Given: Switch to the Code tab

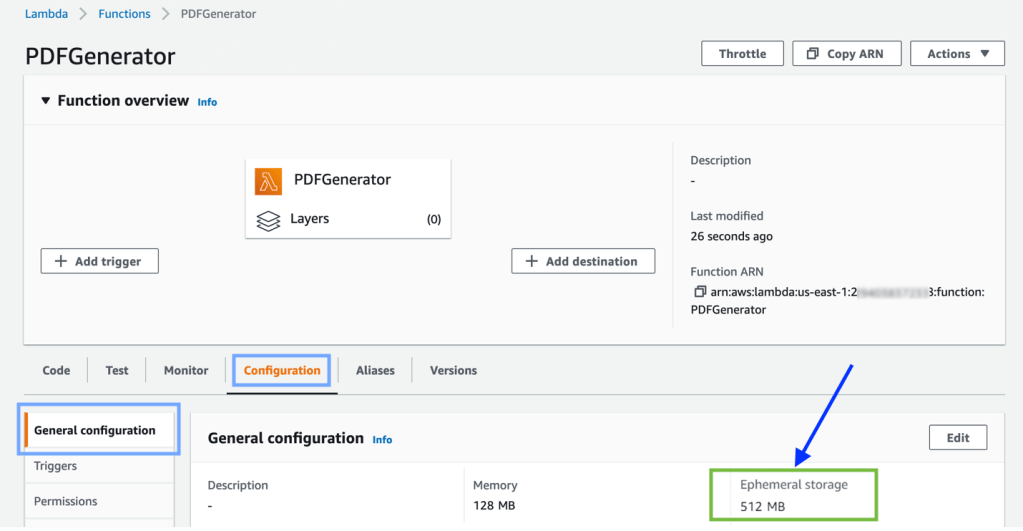Looking at the screenshot, I should (56, 371).
